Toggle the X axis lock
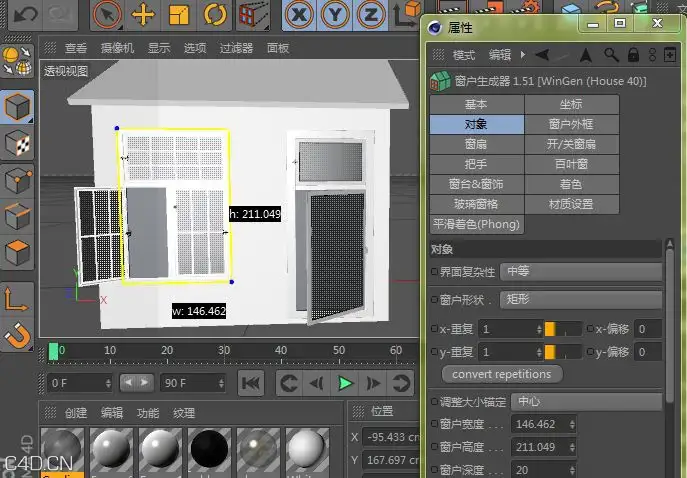 pos(299,14)
